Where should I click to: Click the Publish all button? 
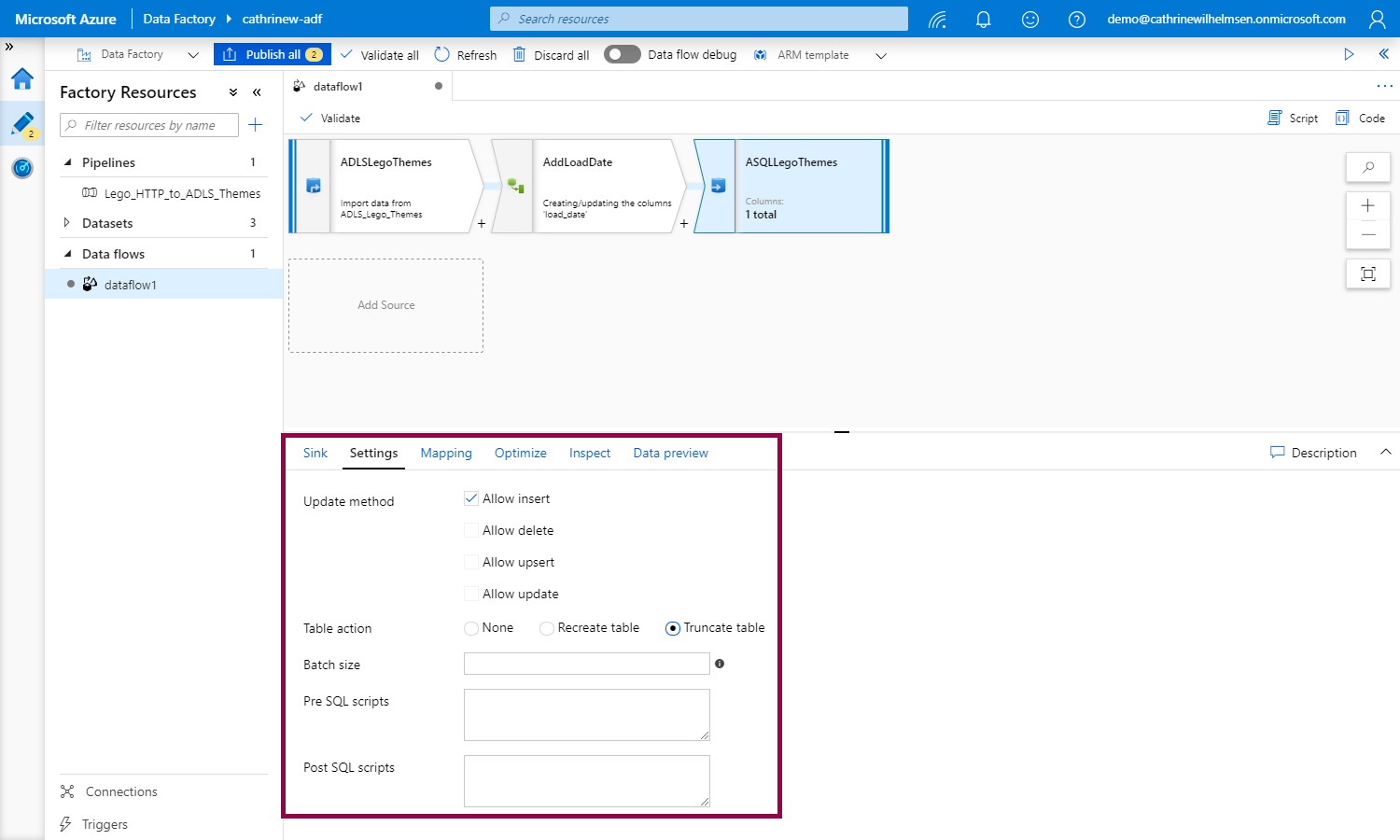[270, 55]
